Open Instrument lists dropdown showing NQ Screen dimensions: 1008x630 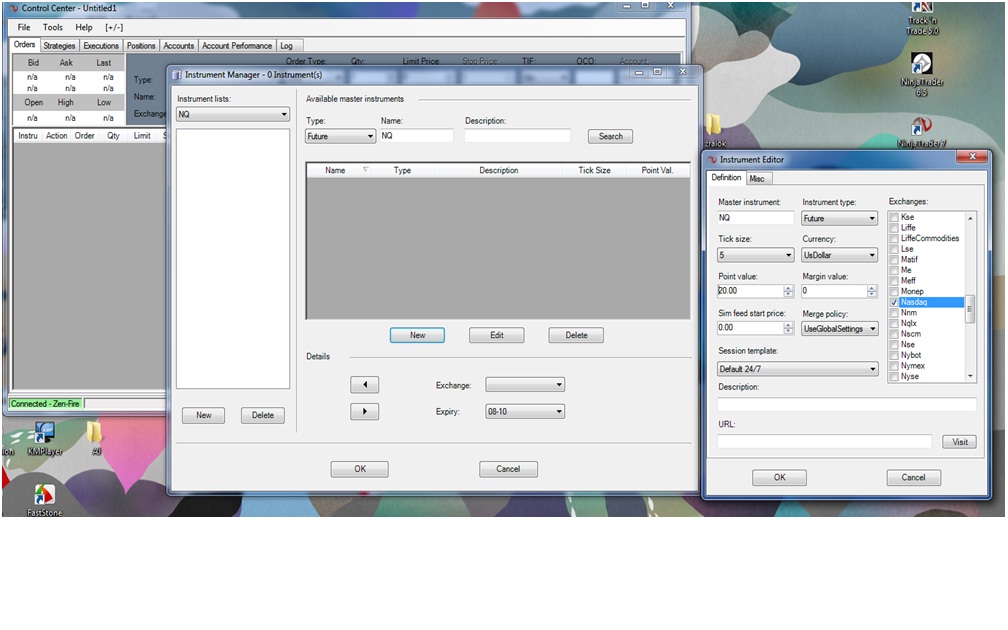[233, 114]
